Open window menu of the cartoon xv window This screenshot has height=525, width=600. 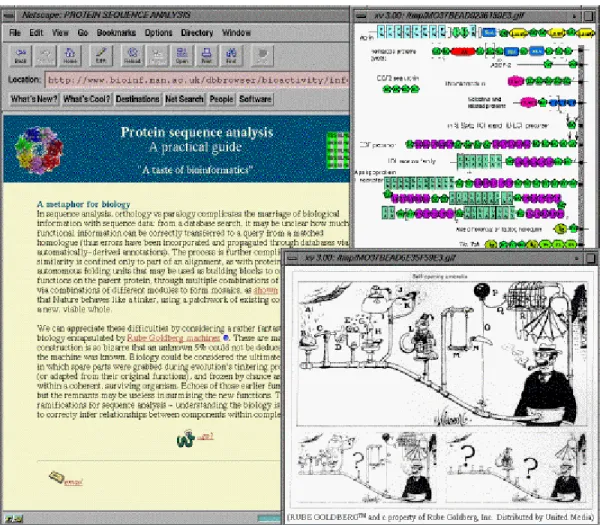(292, 259)
